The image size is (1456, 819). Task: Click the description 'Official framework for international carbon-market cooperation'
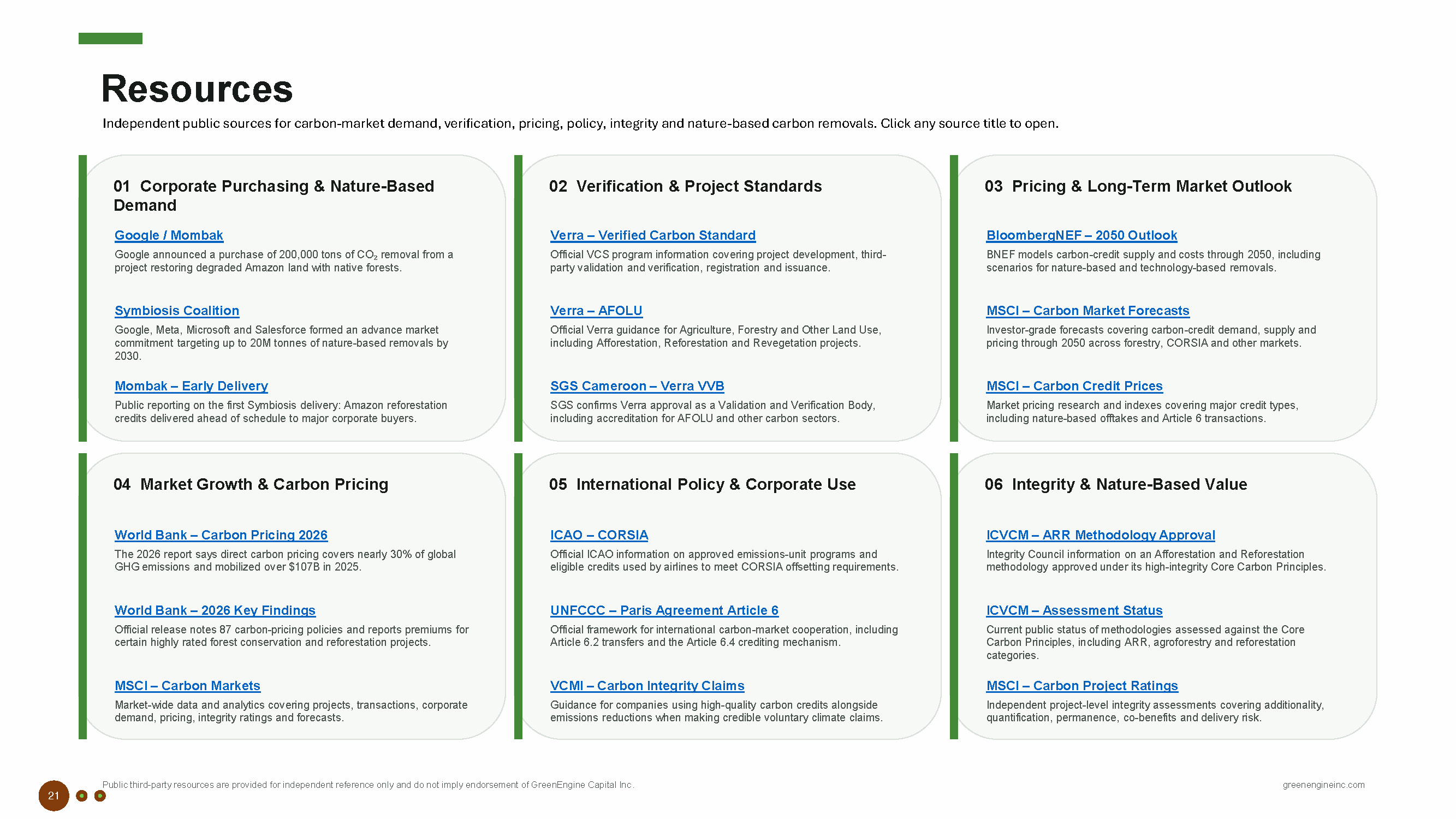724,636
